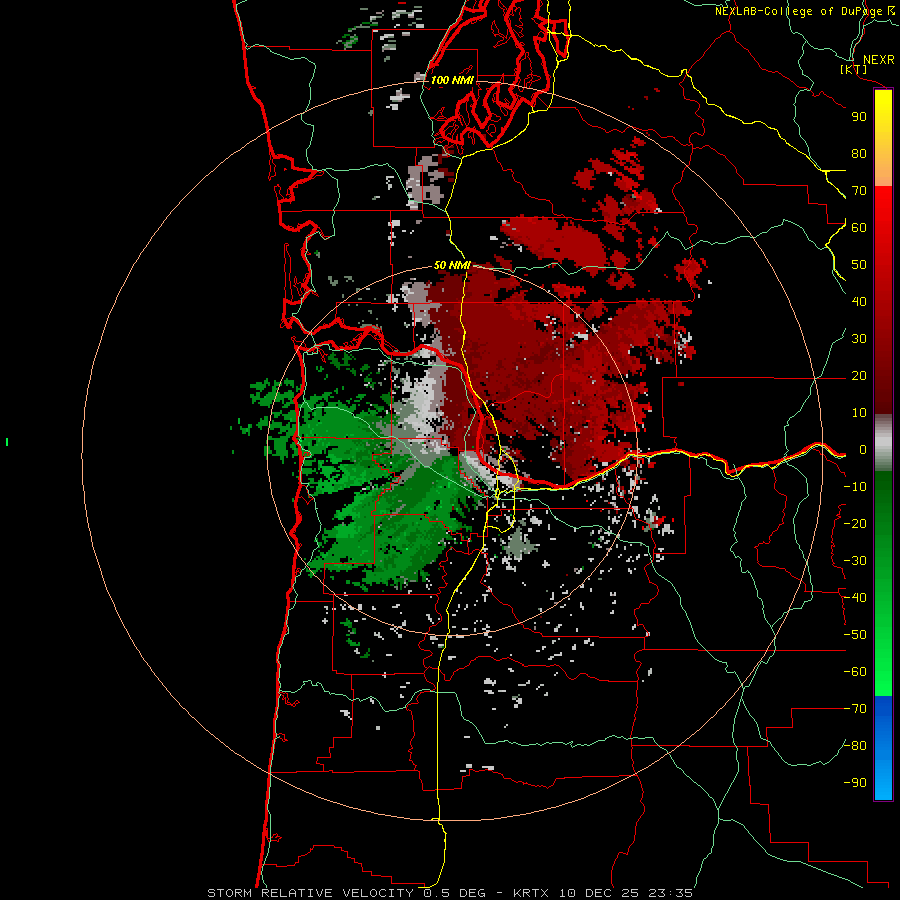Click the 40 value on the velocity scale
This screenshot has width=900, height=900.
pos(859,301)
